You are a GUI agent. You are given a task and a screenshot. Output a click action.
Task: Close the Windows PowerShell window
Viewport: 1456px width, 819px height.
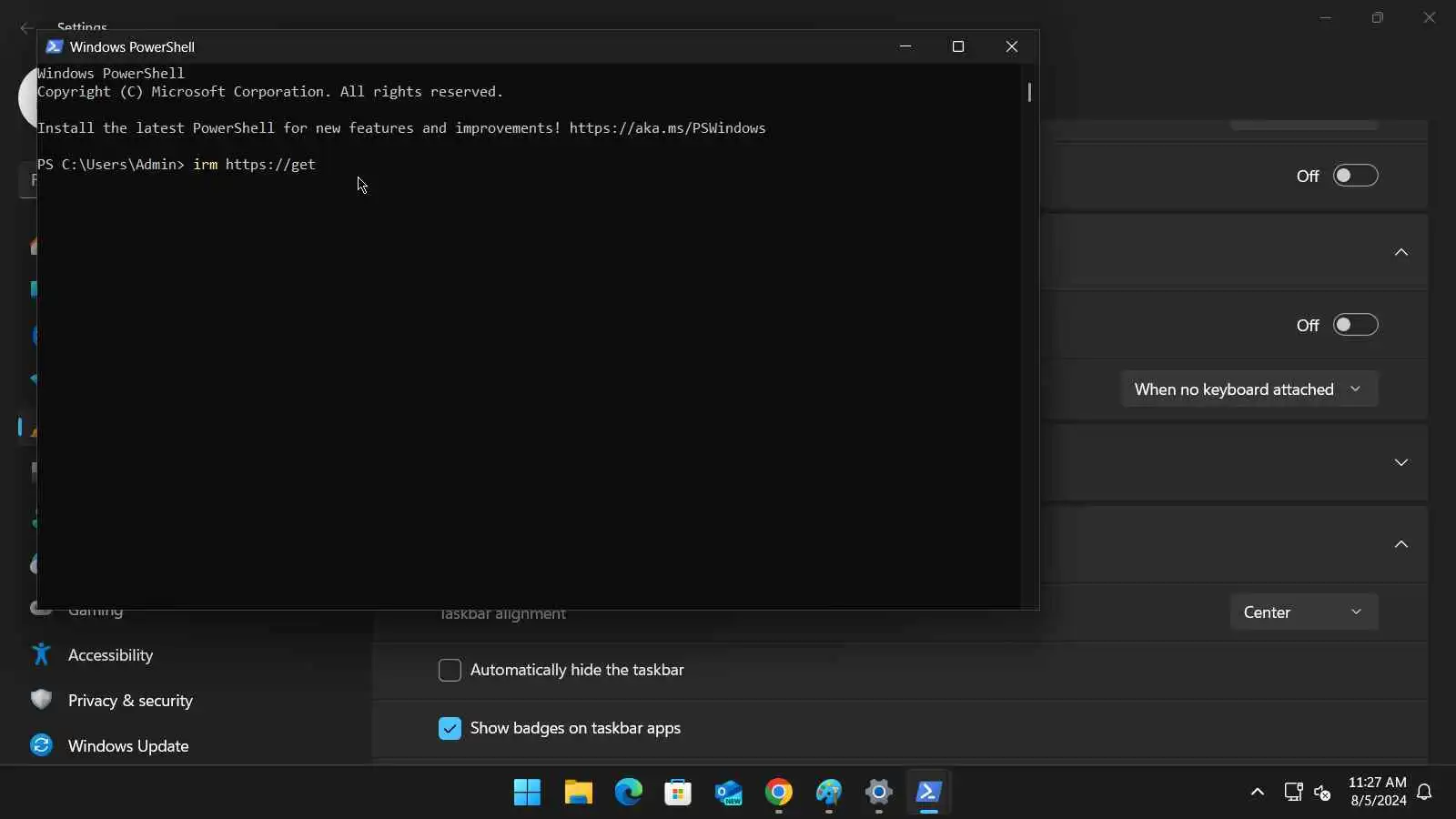tap(1012, 46)
